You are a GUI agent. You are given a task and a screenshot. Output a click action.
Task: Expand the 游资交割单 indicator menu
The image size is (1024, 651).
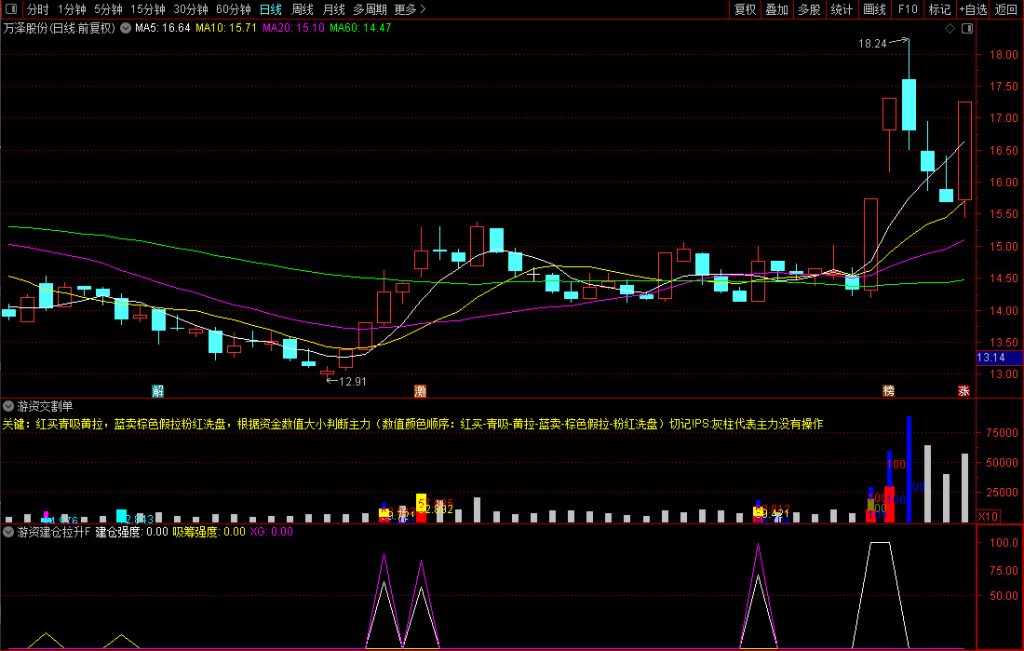[x=9, y=406]
